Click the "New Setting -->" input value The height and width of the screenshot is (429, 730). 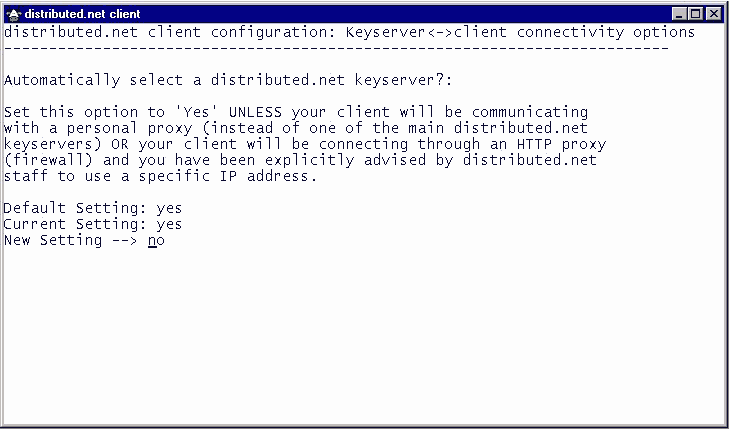pyautogui.click(x=156, y=241)
